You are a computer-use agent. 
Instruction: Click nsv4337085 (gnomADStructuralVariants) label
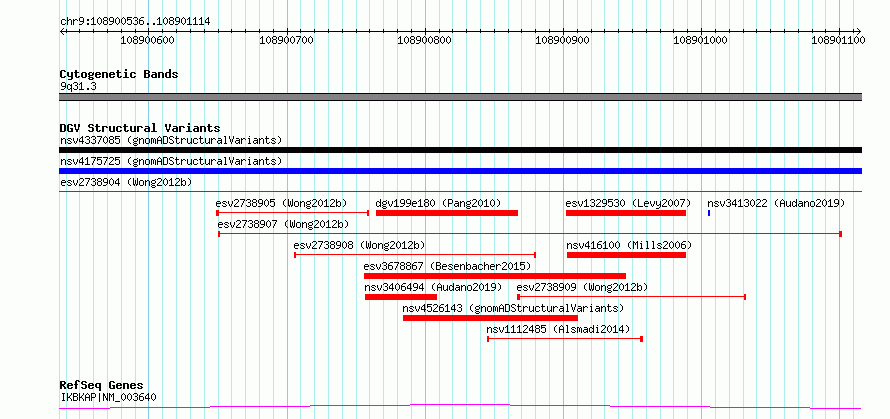point(171,140)
